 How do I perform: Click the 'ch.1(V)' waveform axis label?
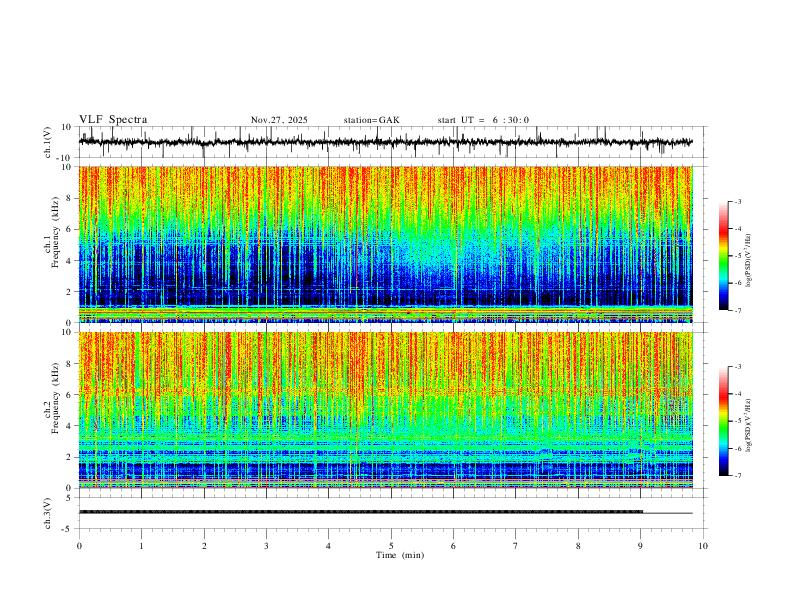(x=48, y=142)
